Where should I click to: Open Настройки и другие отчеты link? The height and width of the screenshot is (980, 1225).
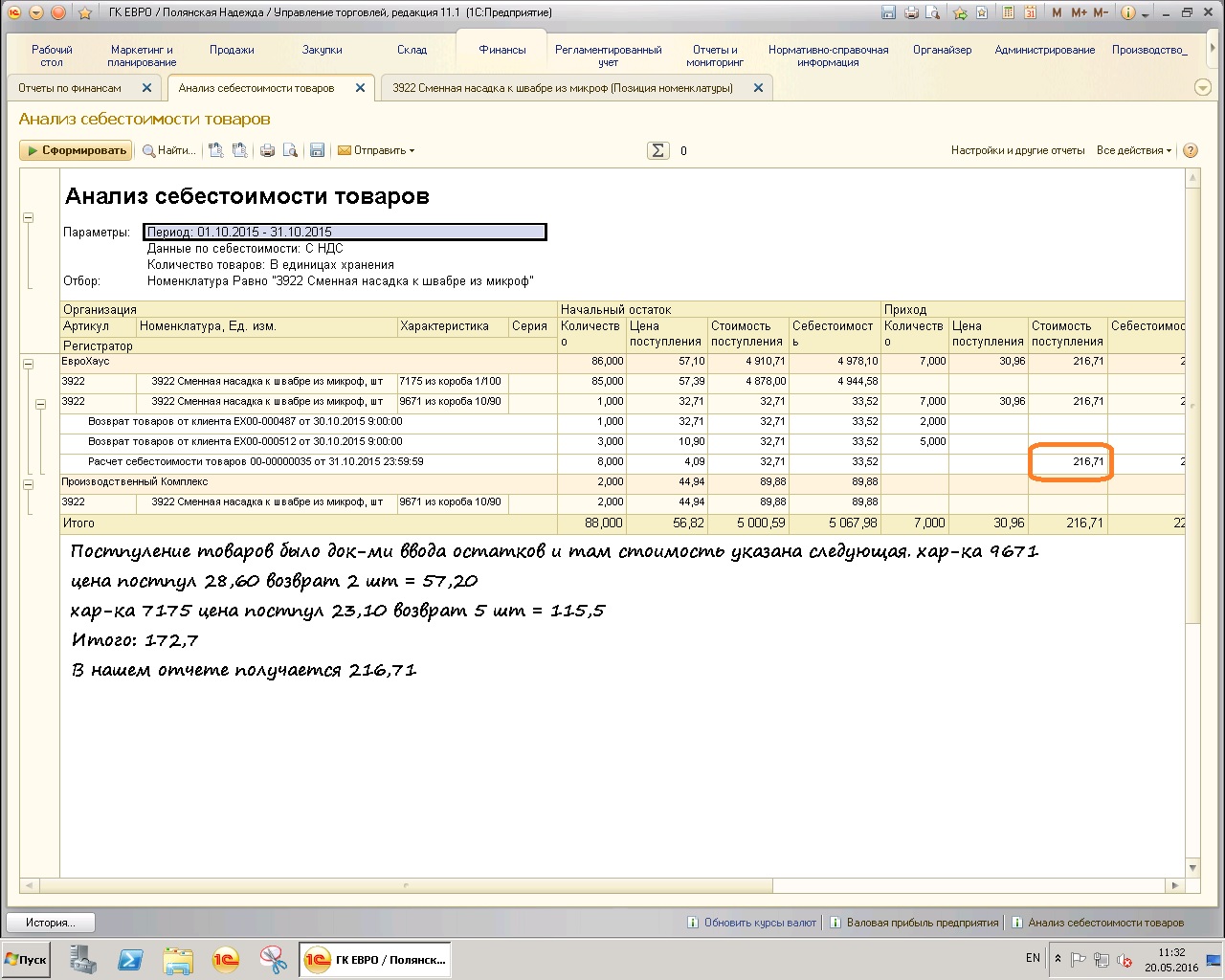[x=1017, y=150]
